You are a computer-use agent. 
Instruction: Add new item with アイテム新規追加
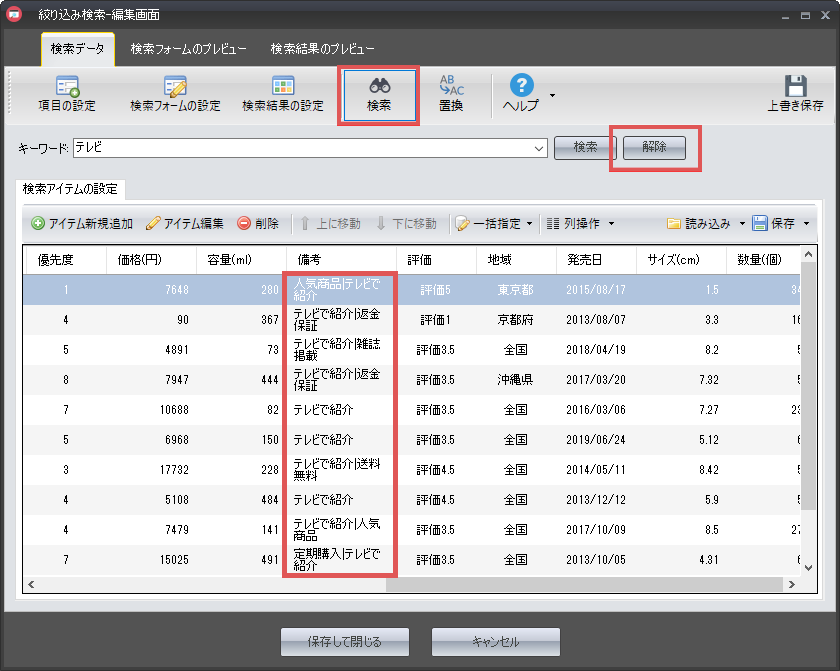(82, 223)
